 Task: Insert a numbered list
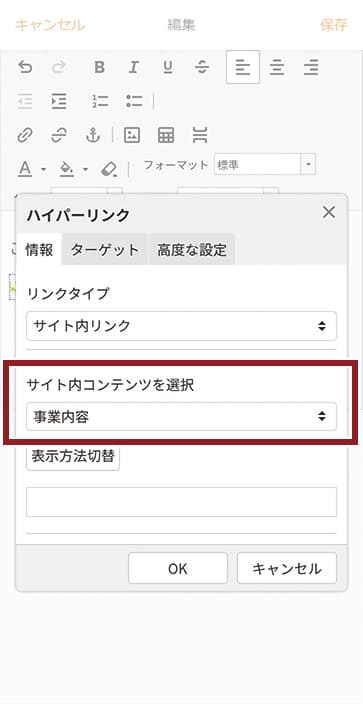pos(100,101)
